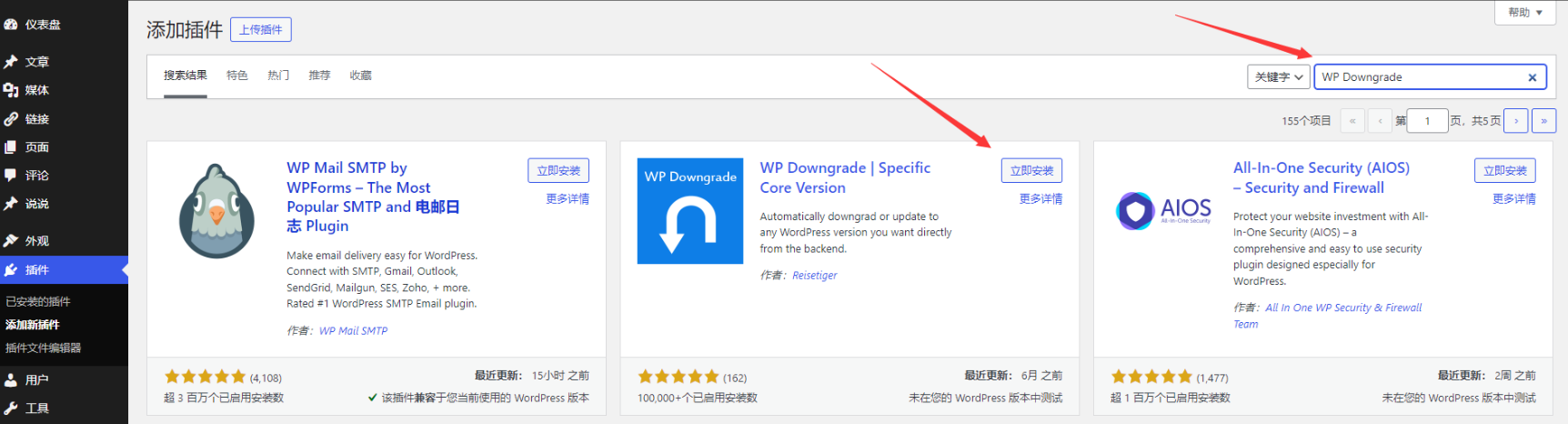
Task: Jump to last page of results
Action: (1543, 121)
